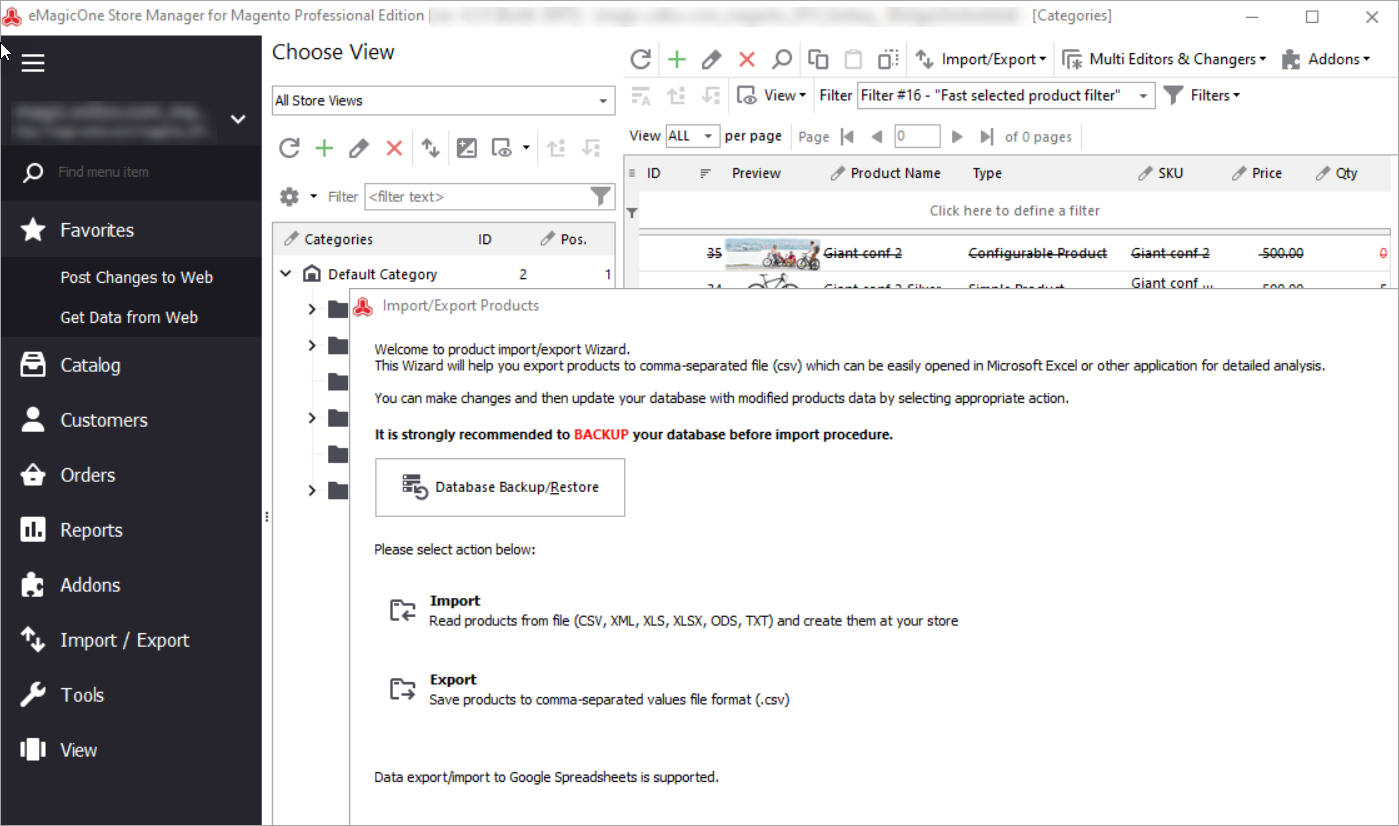Click the Categories column header
This screenshot has width=1399, height=826.
(x=338, y=239)
